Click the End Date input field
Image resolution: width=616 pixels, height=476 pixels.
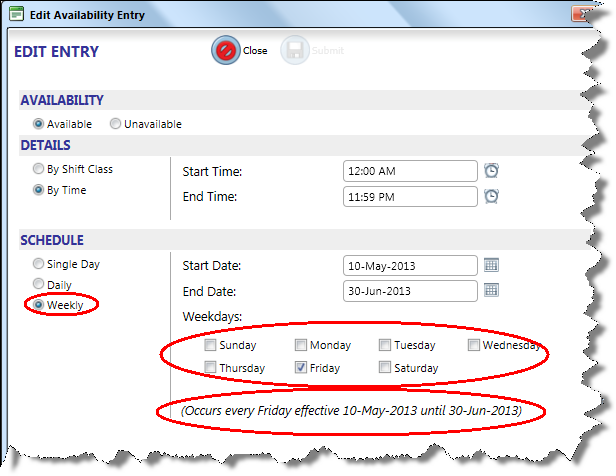409,290
